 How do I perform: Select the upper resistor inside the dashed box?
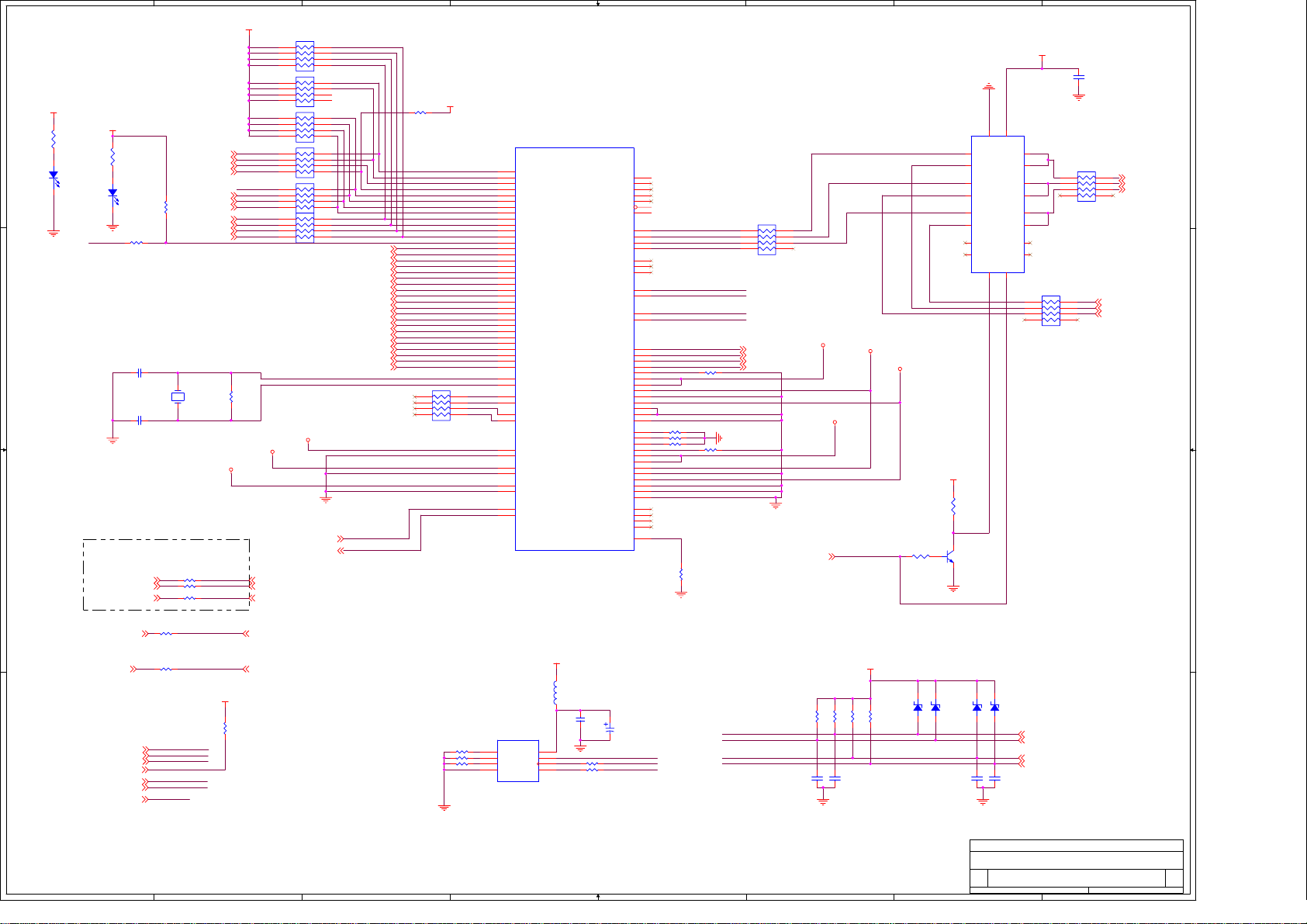click(x=189, y=581)
